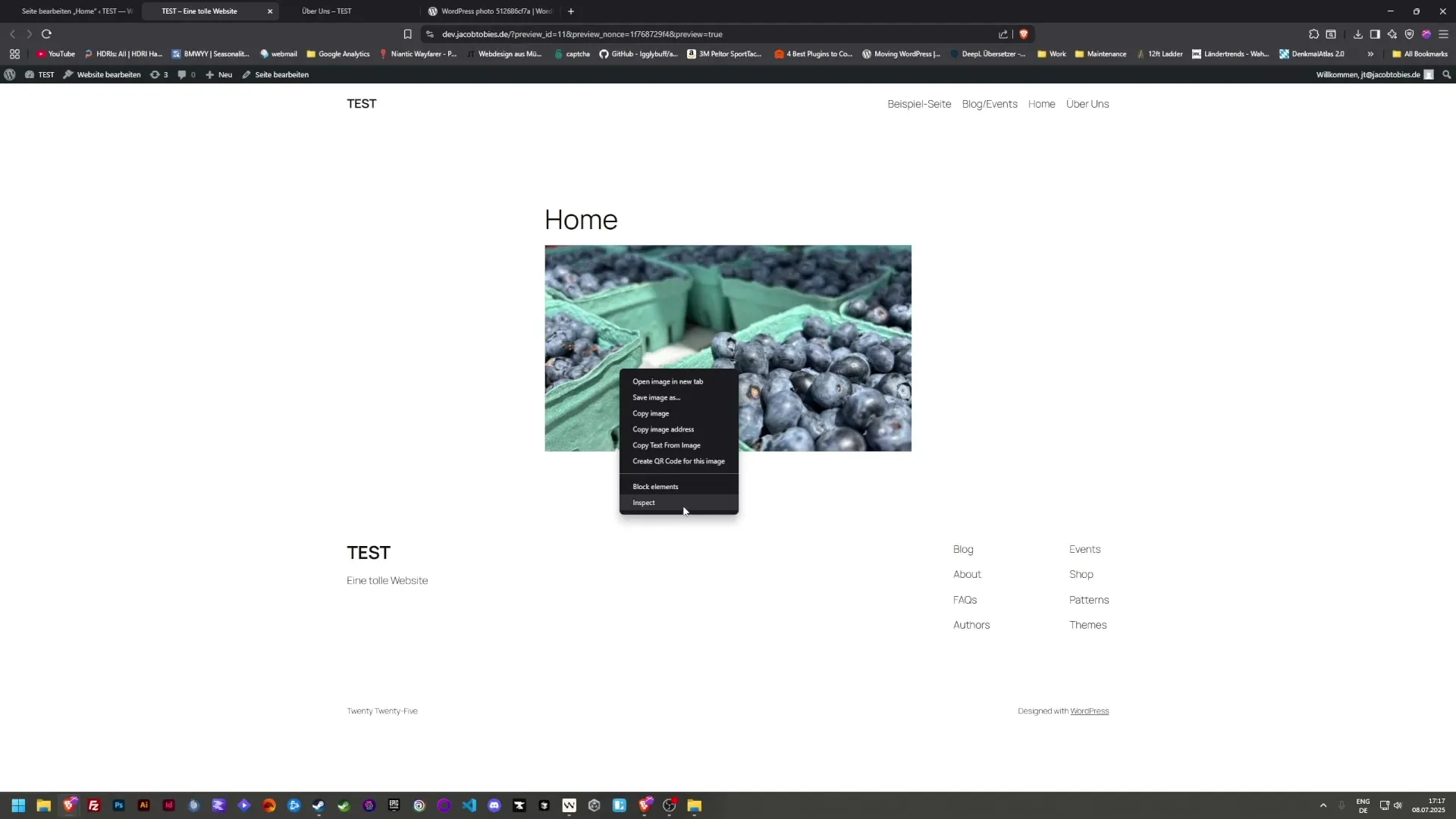This screenshot has width=1456, height=819.
Task: Open the Downloads icon in the browser toolbar
Action: click(1357, 34)
